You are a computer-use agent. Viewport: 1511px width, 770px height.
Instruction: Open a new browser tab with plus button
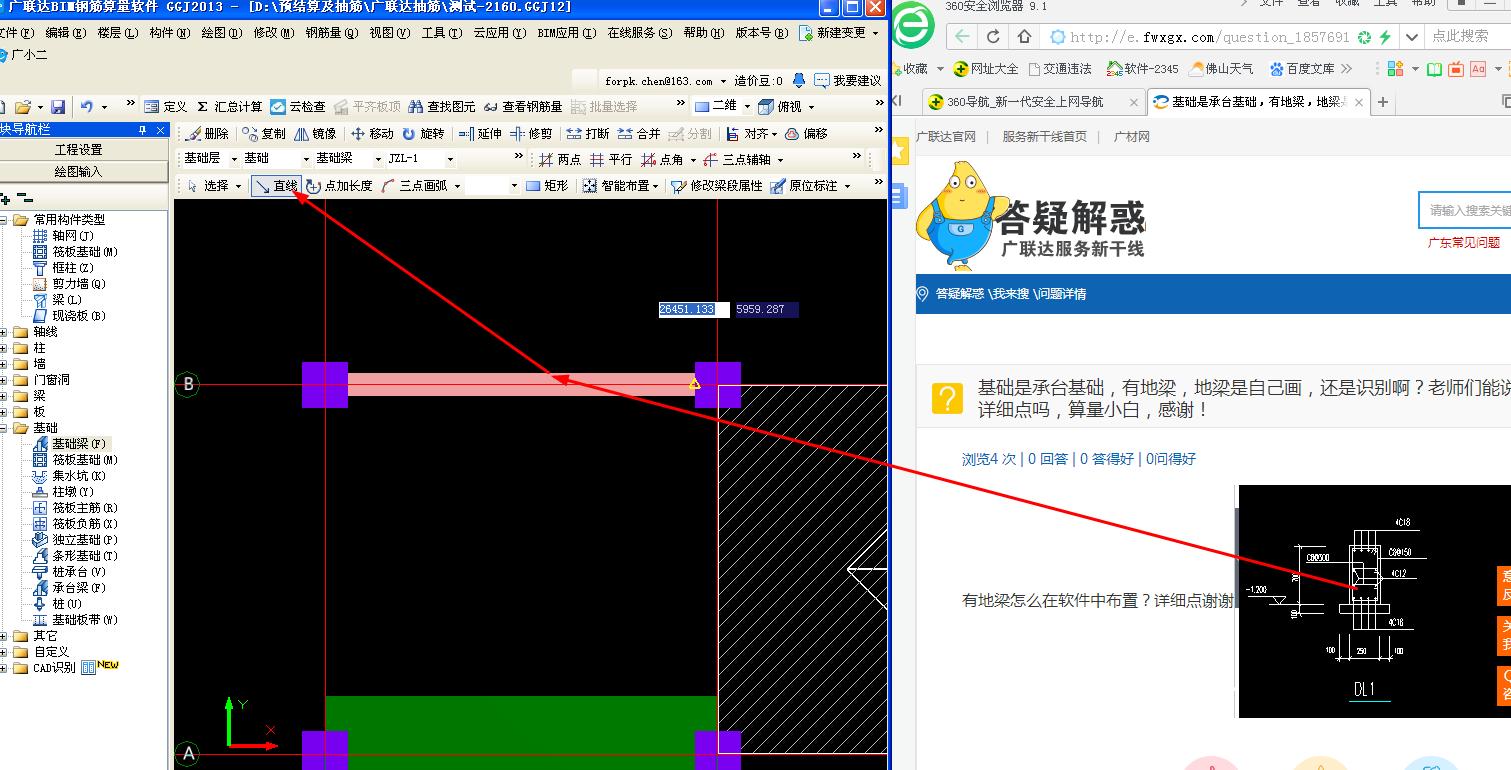[x=1383, y=102]
